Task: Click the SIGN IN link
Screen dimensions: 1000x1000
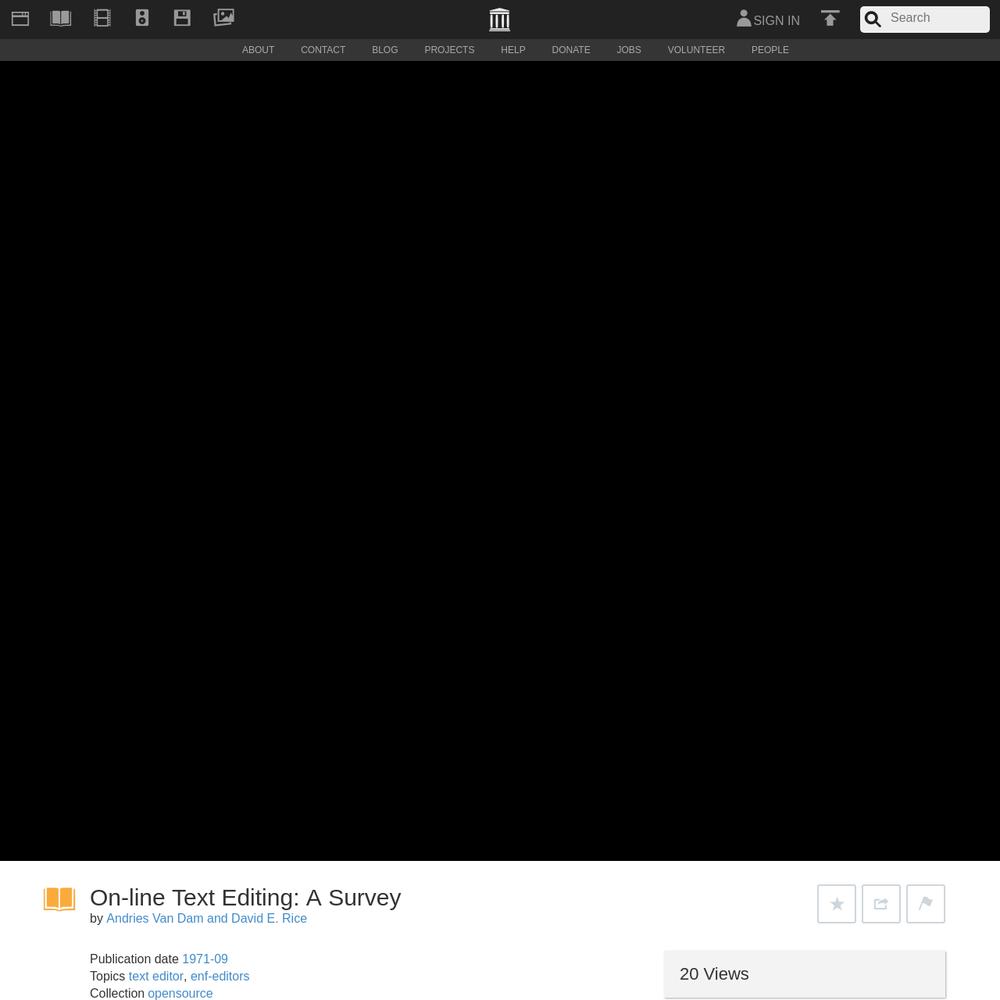Action: 776,20
